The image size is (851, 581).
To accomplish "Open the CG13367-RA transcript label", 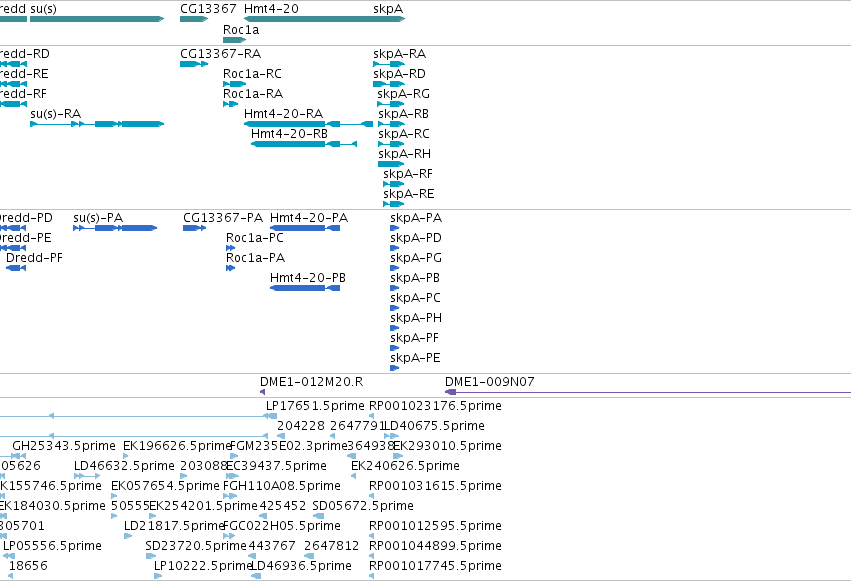I will click(220, 54).
